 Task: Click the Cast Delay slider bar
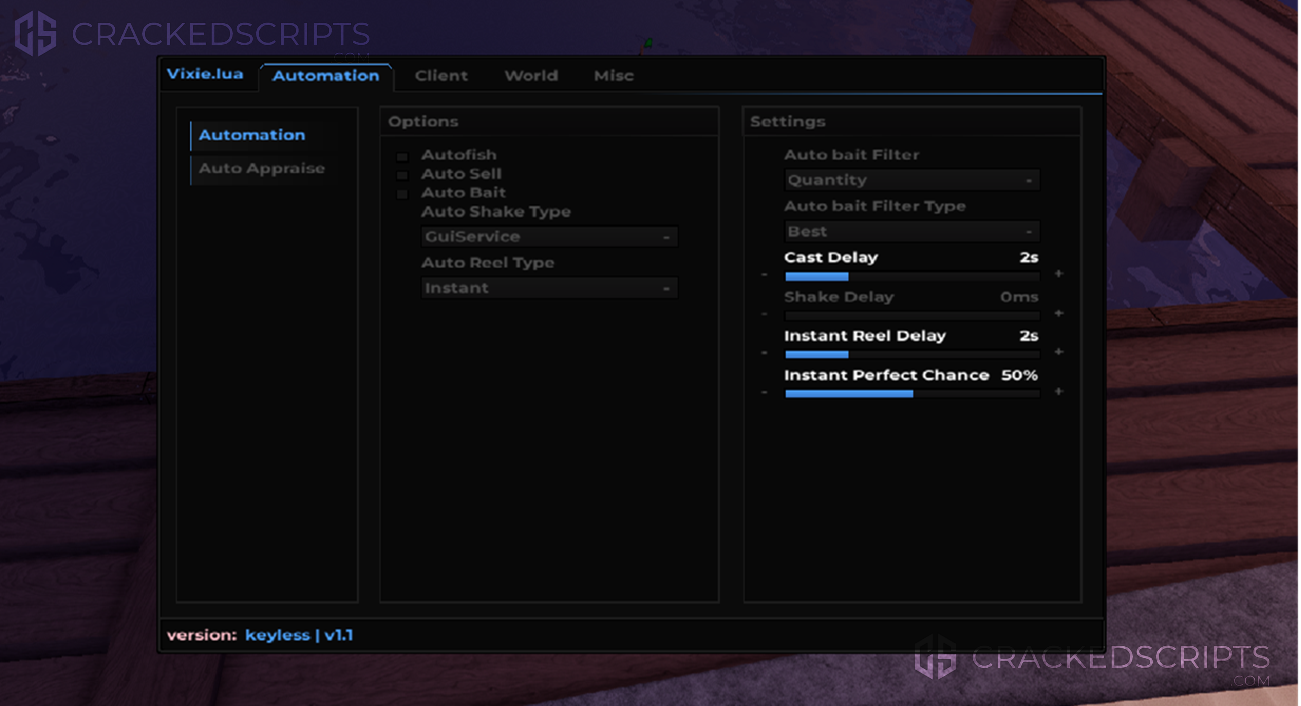(912, 276)
